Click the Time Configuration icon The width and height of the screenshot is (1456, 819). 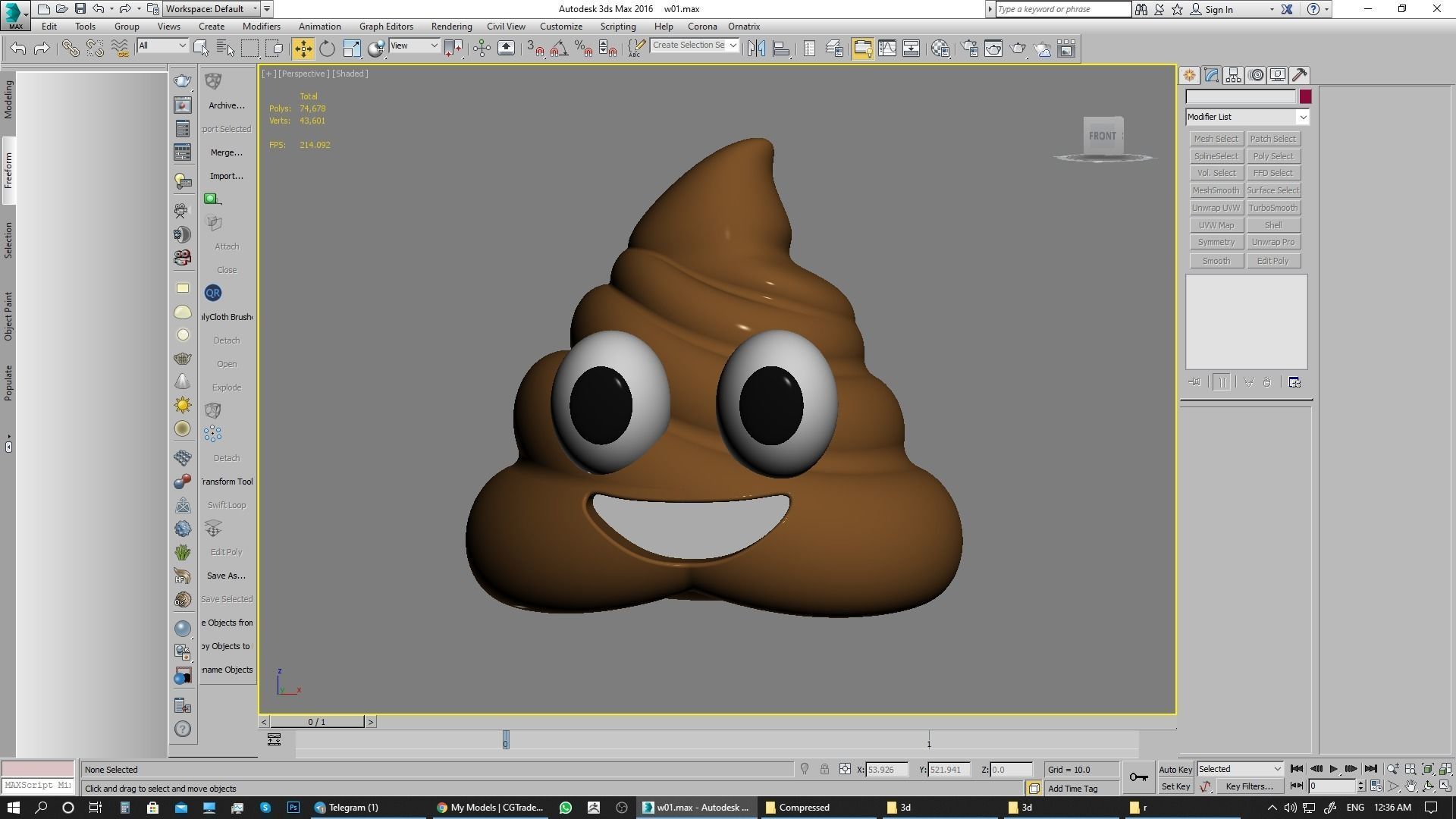tap(1376, 786)
